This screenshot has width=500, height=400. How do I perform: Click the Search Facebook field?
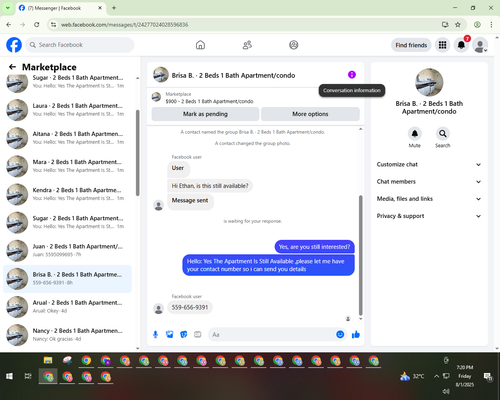pos(80,45)
